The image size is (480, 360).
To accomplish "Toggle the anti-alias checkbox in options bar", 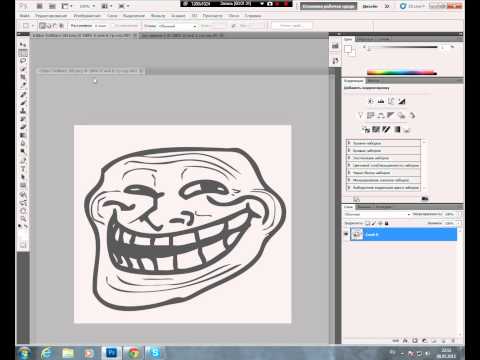I will point(113,26).
